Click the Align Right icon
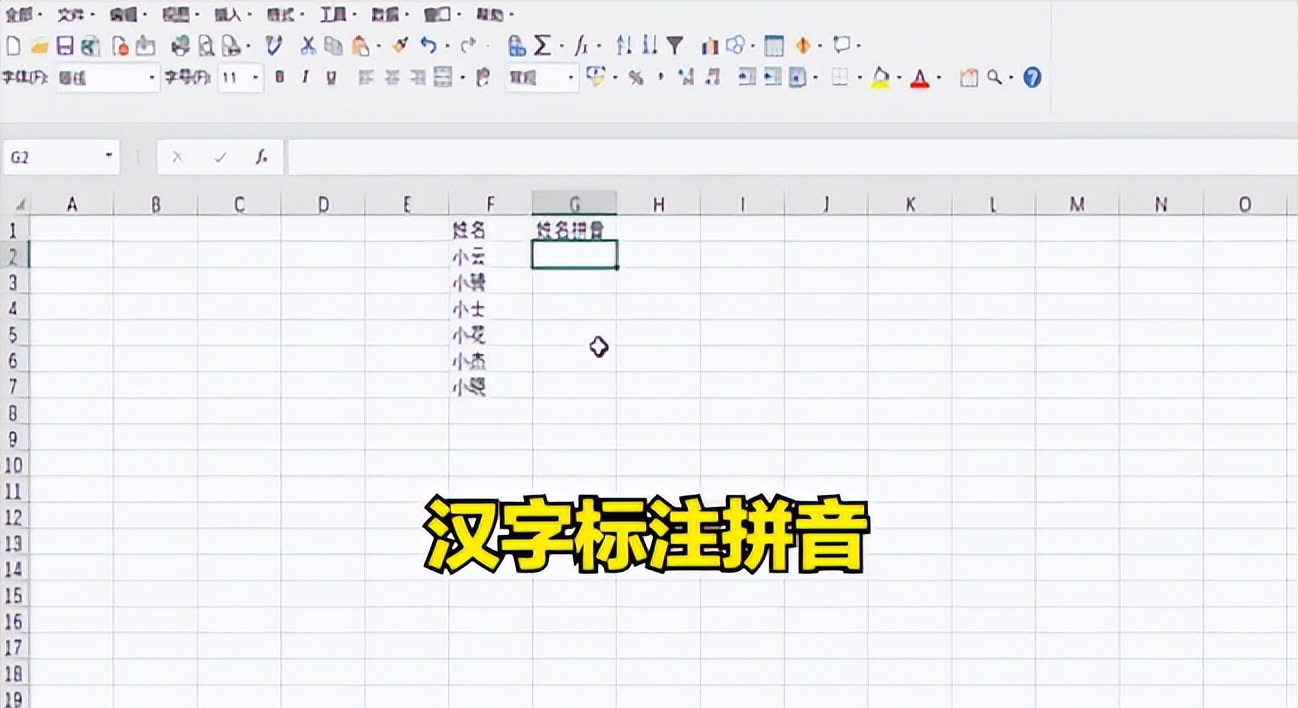Viewport: 1298px width, 708px height. (417, 78)
